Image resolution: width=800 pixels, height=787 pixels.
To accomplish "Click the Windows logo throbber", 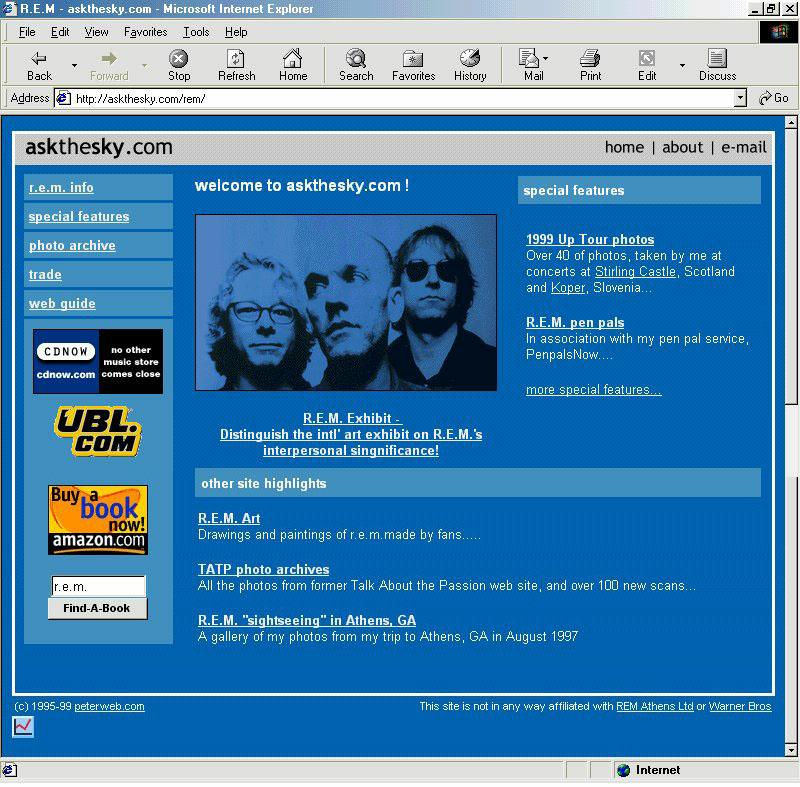I will (779, 32).
